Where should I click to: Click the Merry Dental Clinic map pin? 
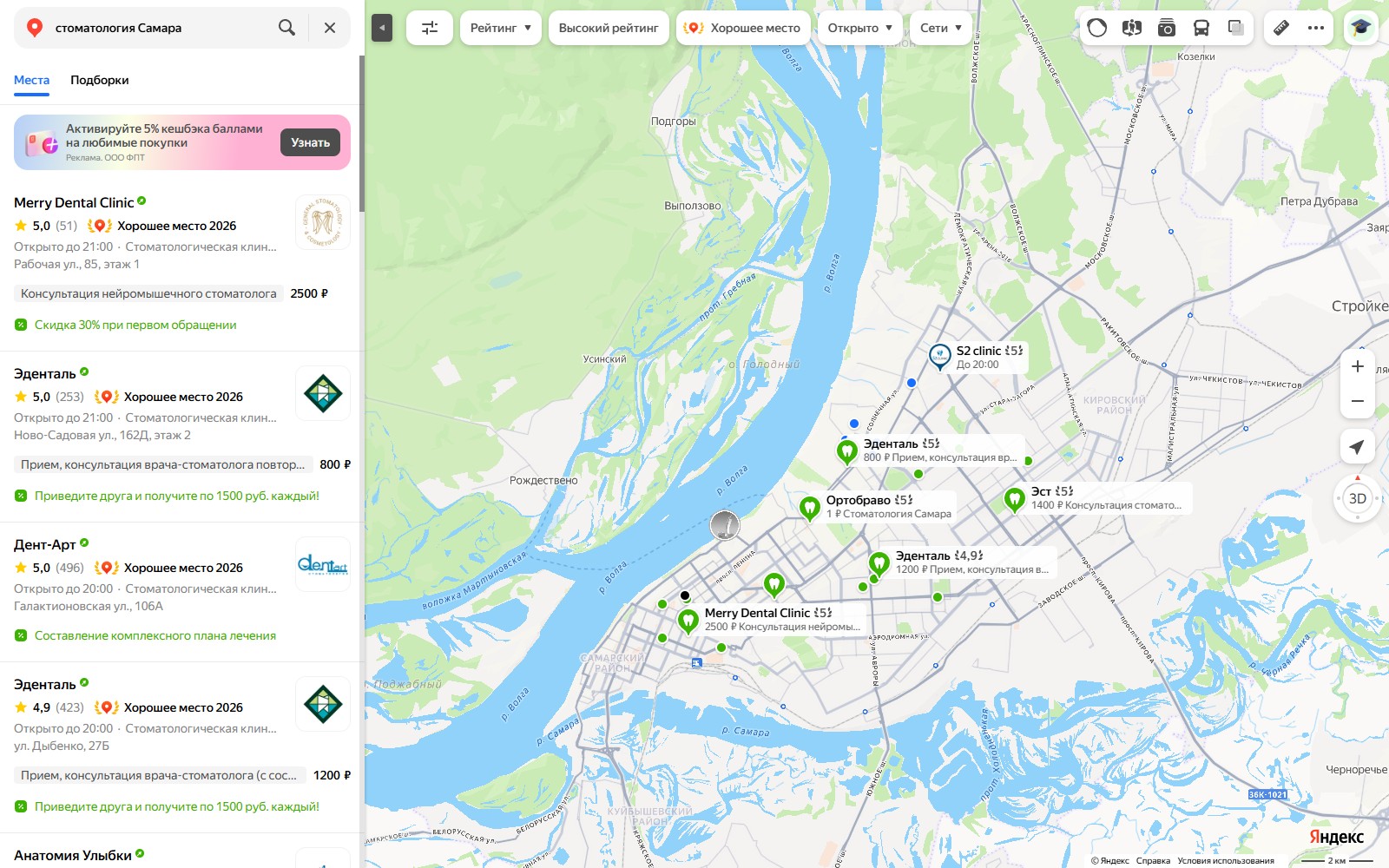pos(688,621)
